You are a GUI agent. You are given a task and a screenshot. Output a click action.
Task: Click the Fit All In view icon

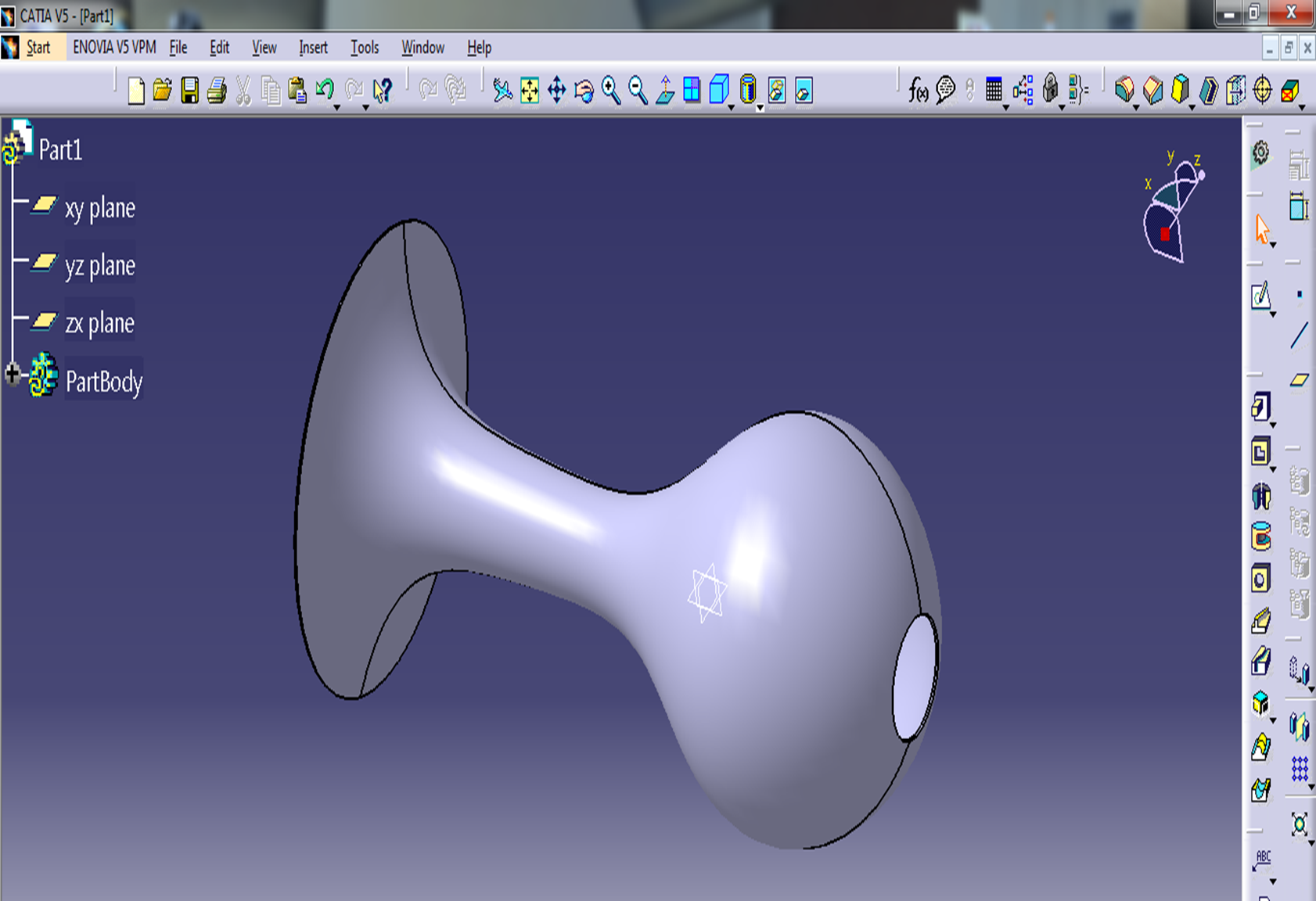tap(530, 91)
